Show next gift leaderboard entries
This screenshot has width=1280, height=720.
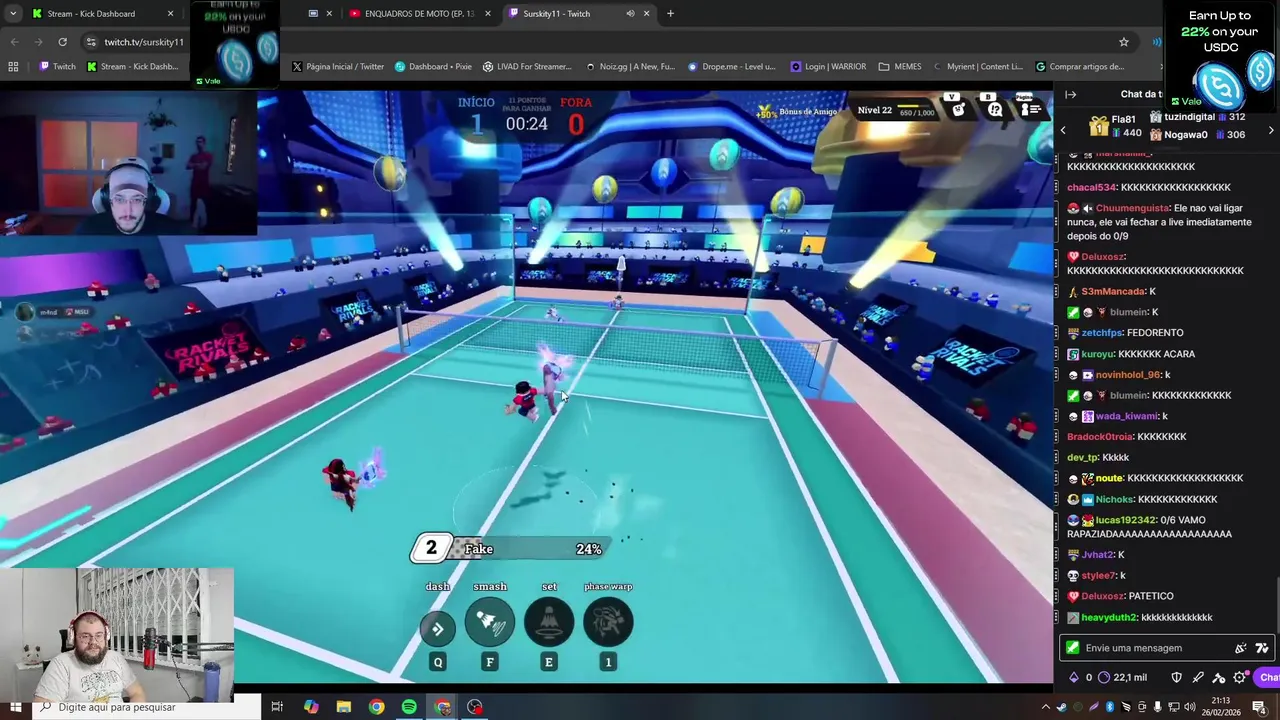click(1271, 130)
